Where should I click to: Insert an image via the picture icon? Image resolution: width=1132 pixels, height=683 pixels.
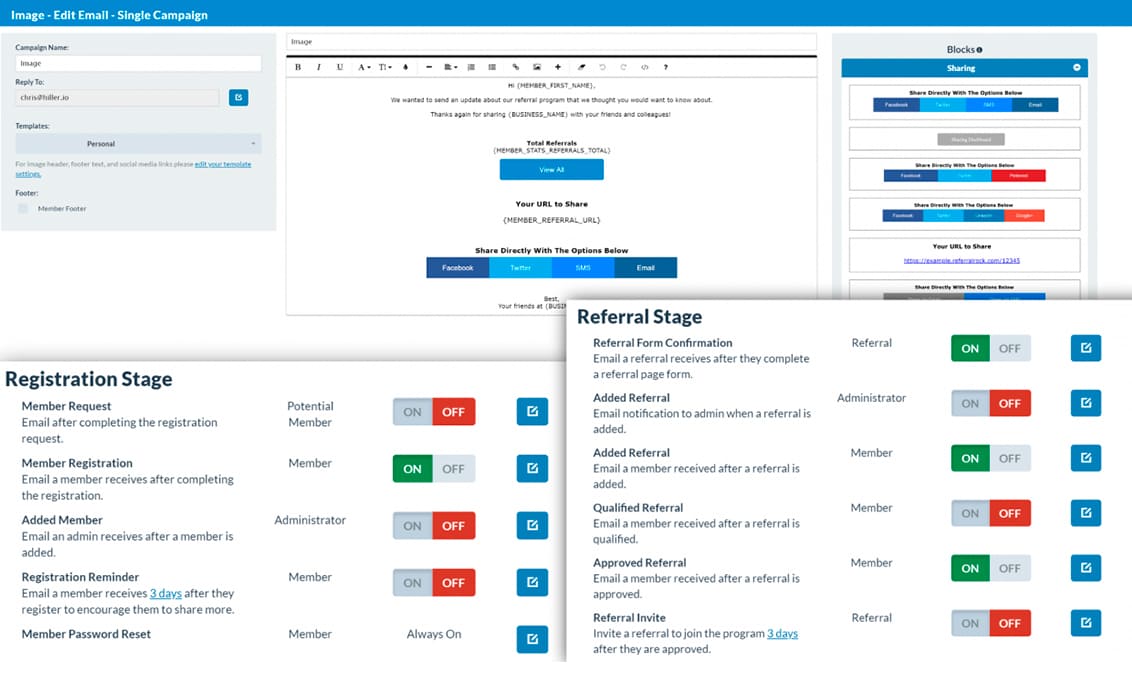(x=537, y=67)
